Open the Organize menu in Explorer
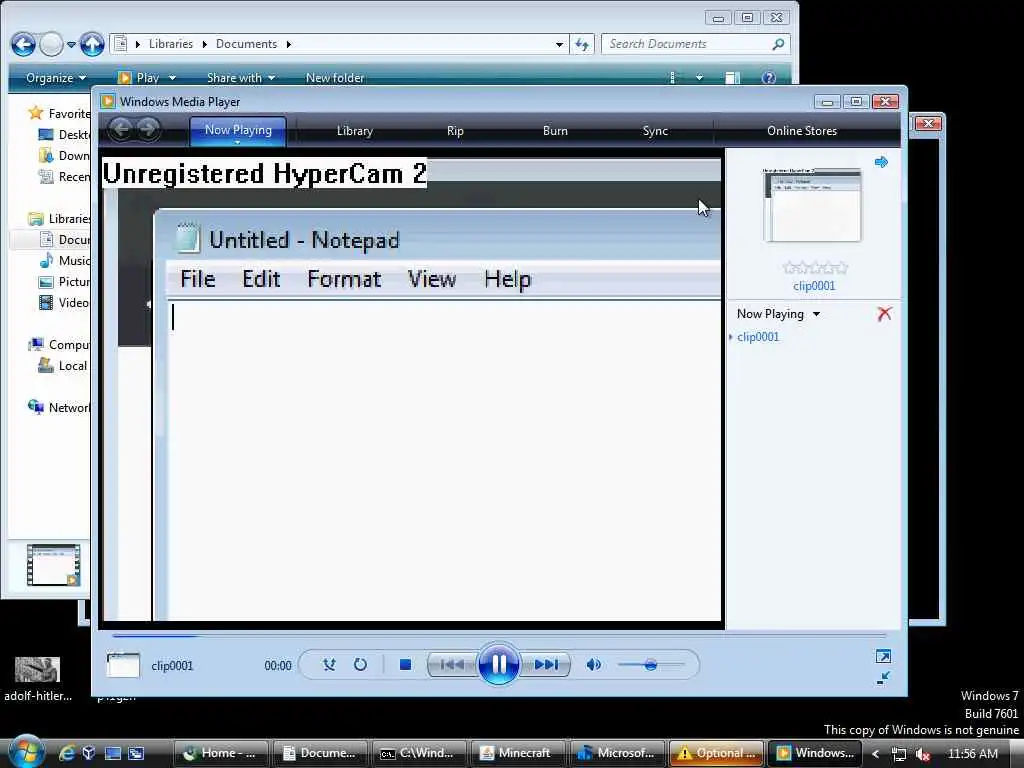1024x768 pixels. coord(56,78)
